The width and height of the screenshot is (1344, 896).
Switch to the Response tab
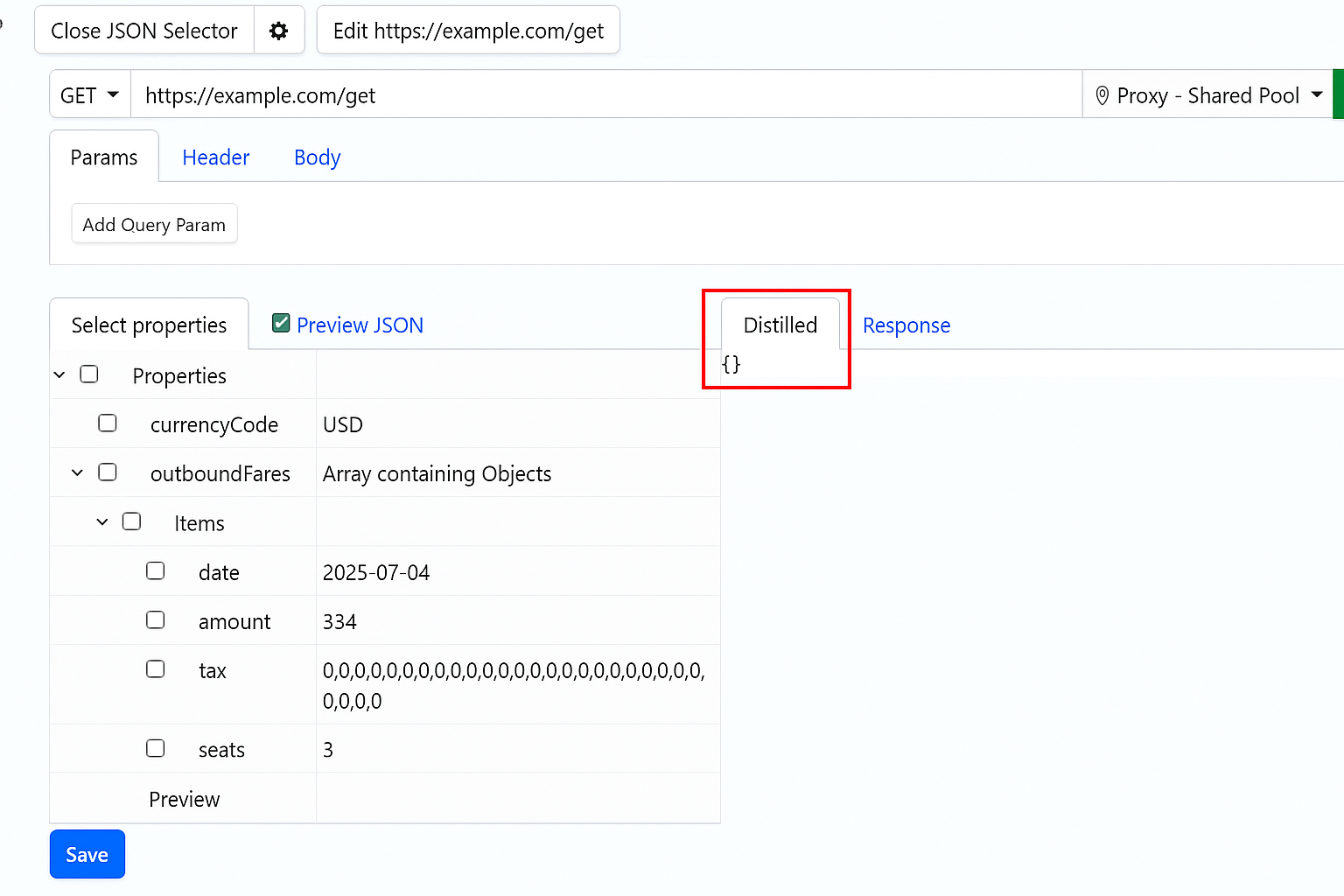tap(906, 325)
